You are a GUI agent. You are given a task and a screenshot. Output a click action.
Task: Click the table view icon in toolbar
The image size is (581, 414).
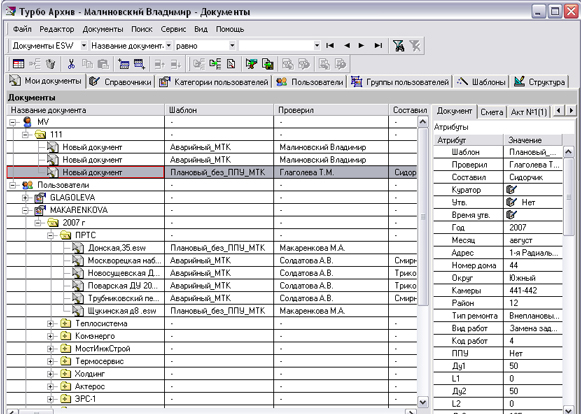pyautogui.click(x=18, y=64)
